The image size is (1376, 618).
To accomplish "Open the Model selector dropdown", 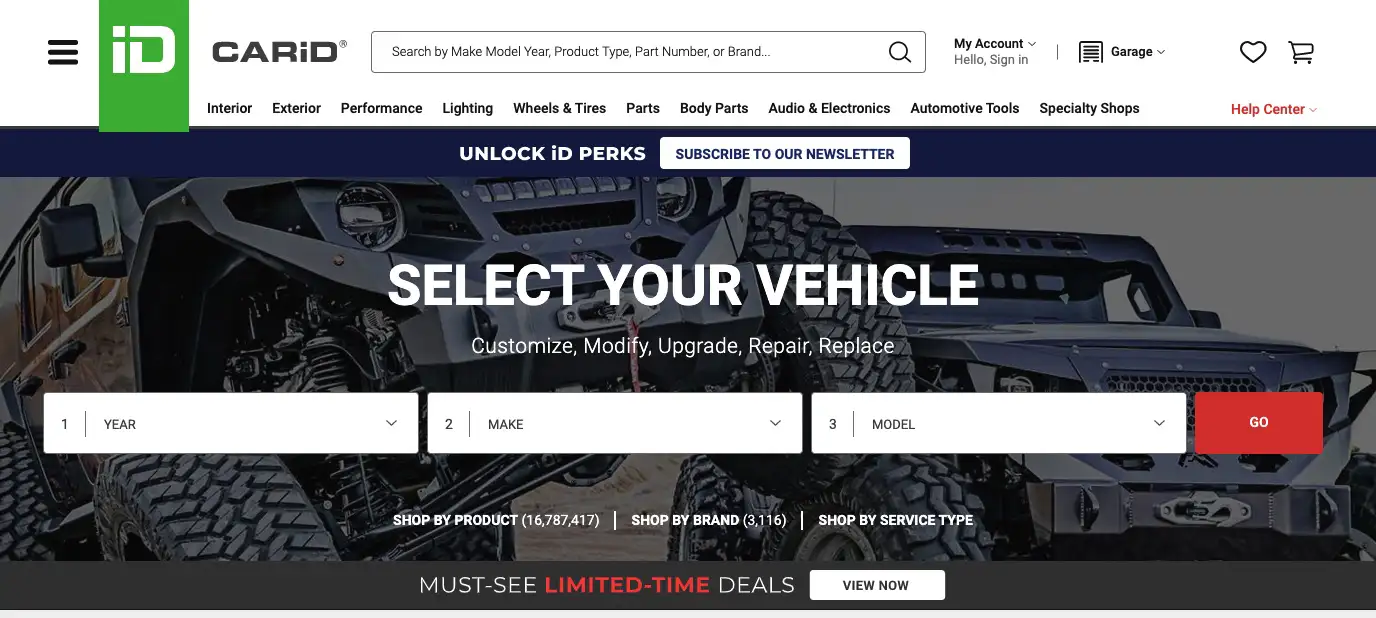I will [999, 423].
